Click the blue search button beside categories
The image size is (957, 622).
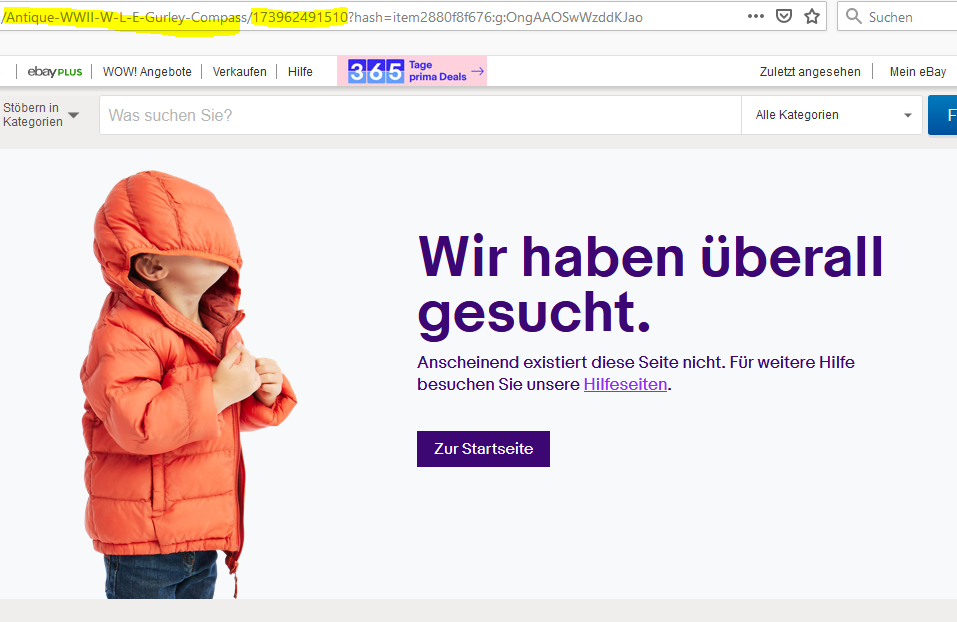943,115
